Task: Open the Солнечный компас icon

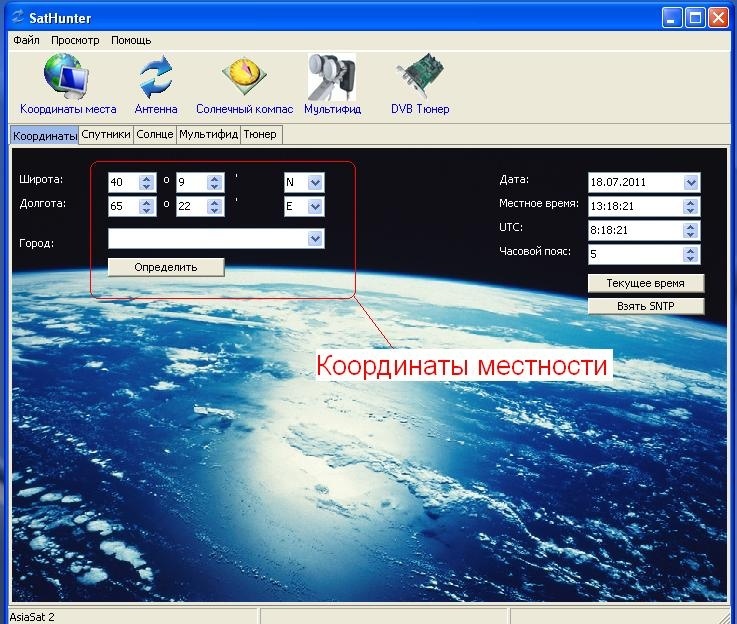Action: (x=243, y=77)
